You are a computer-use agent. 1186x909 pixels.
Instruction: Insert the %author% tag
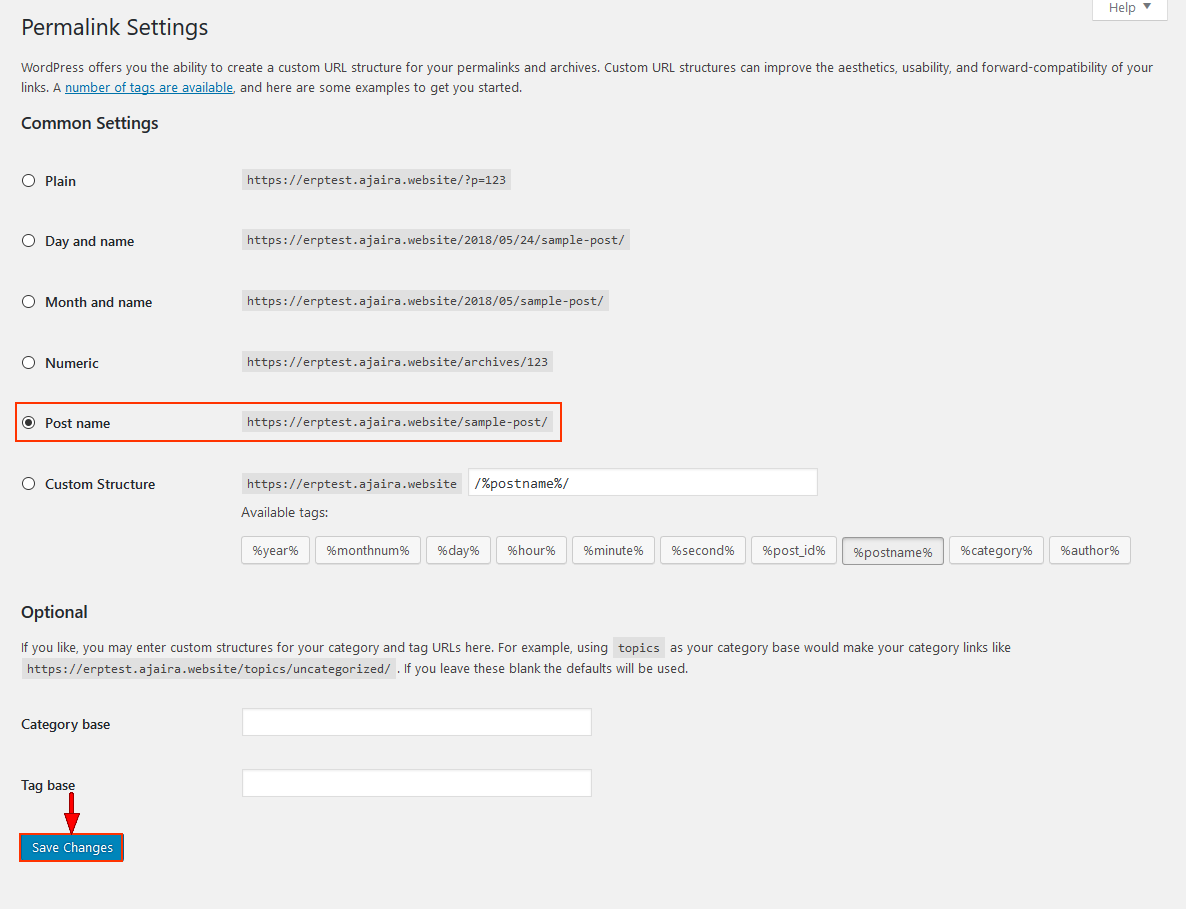1090,551
